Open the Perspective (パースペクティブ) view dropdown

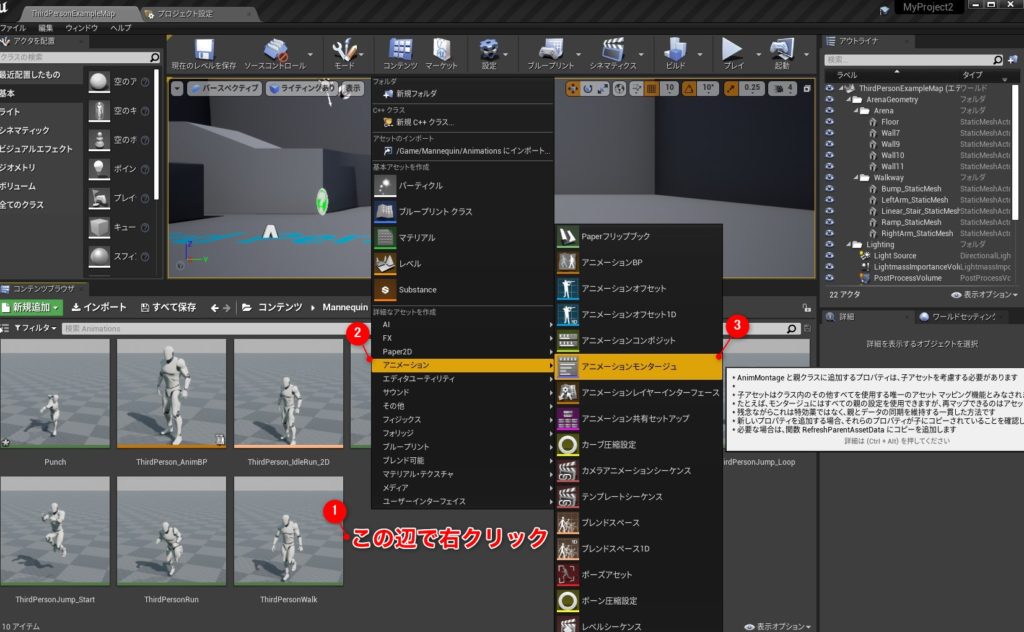225,88
